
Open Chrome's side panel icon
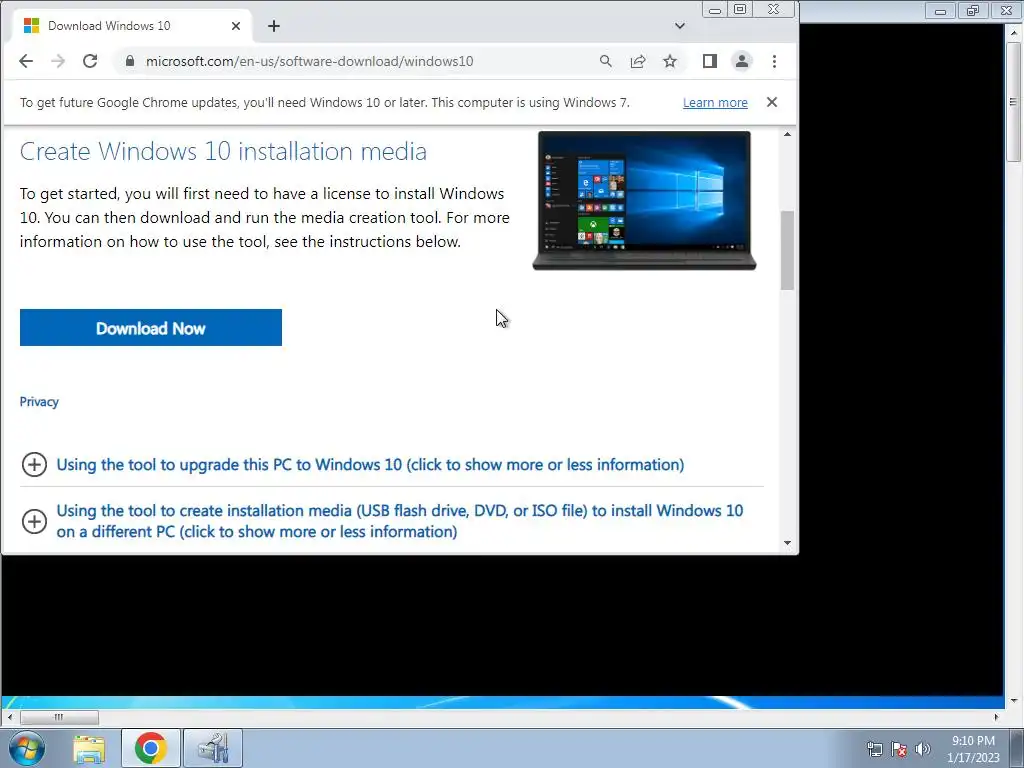pyautogui.click(x=710, y=61)
